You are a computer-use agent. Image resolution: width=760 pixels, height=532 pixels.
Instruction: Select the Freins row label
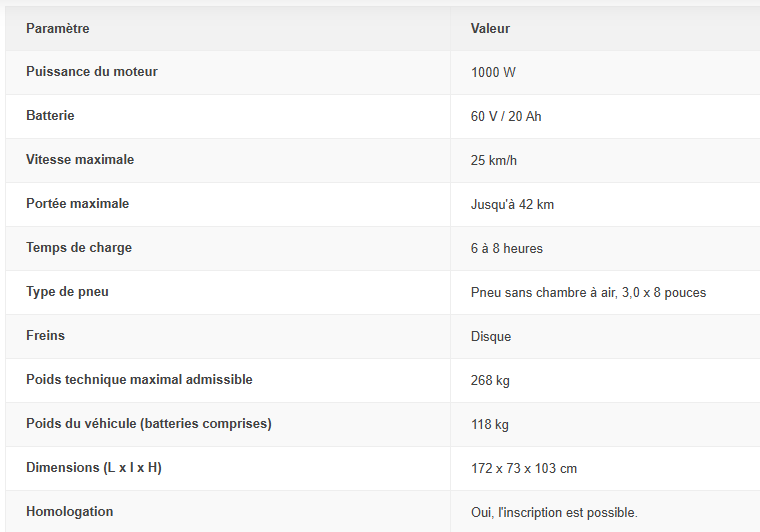tap(45, 336)
